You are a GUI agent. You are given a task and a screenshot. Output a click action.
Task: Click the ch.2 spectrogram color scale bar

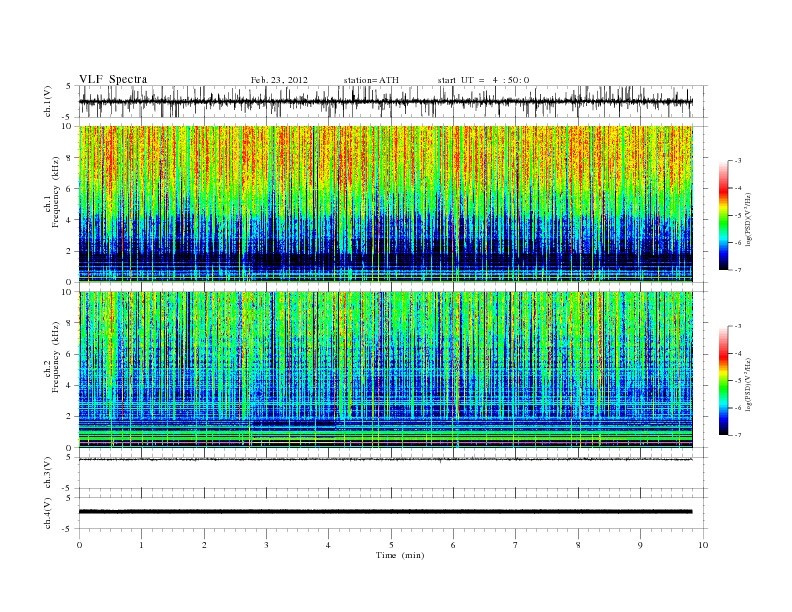724,380
